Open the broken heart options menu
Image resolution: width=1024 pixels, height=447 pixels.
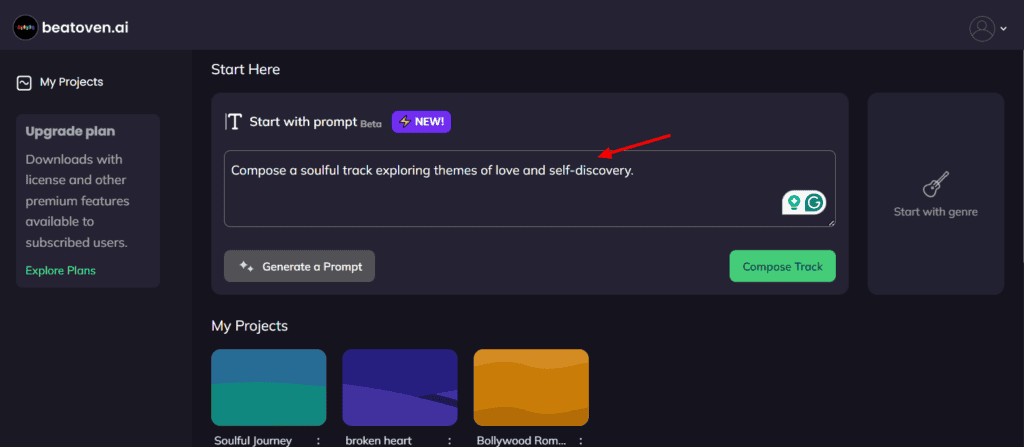449,440
